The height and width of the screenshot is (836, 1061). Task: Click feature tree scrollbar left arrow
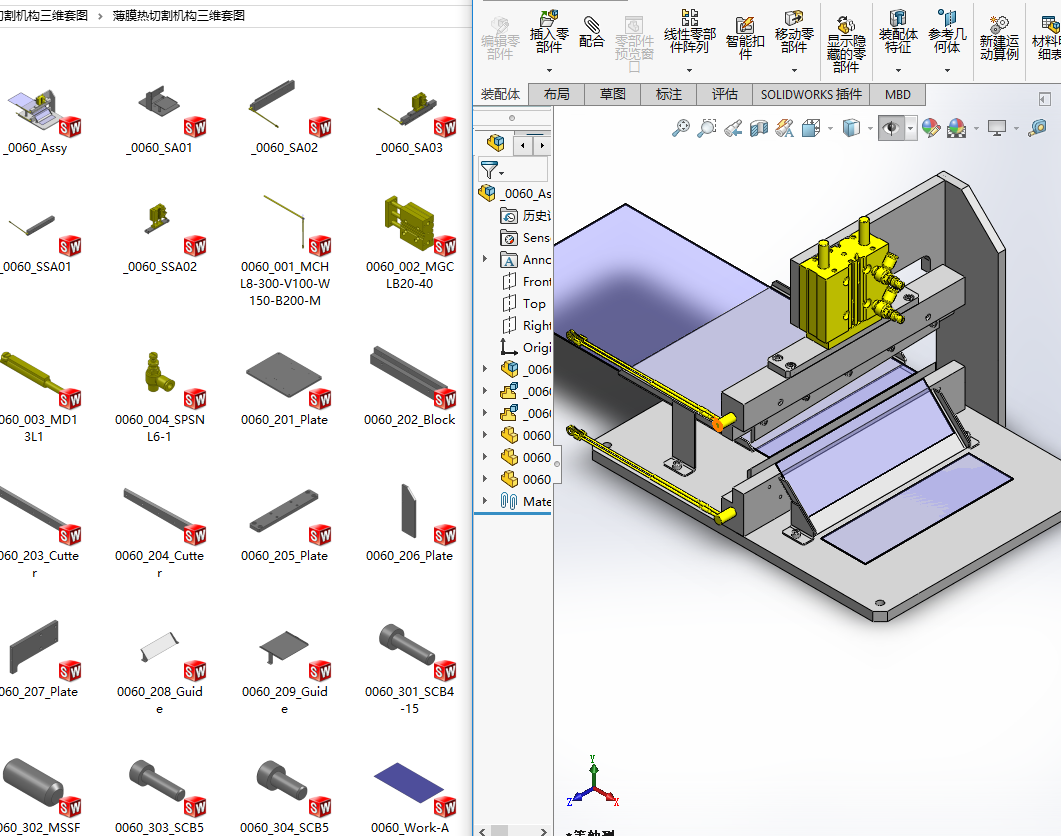coord(482,831)
